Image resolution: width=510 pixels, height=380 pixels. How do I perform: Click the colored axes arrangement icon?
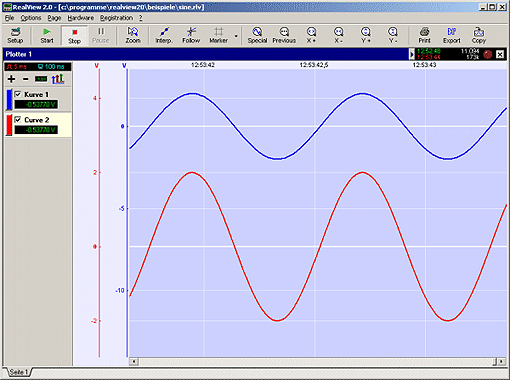point(58,79)
